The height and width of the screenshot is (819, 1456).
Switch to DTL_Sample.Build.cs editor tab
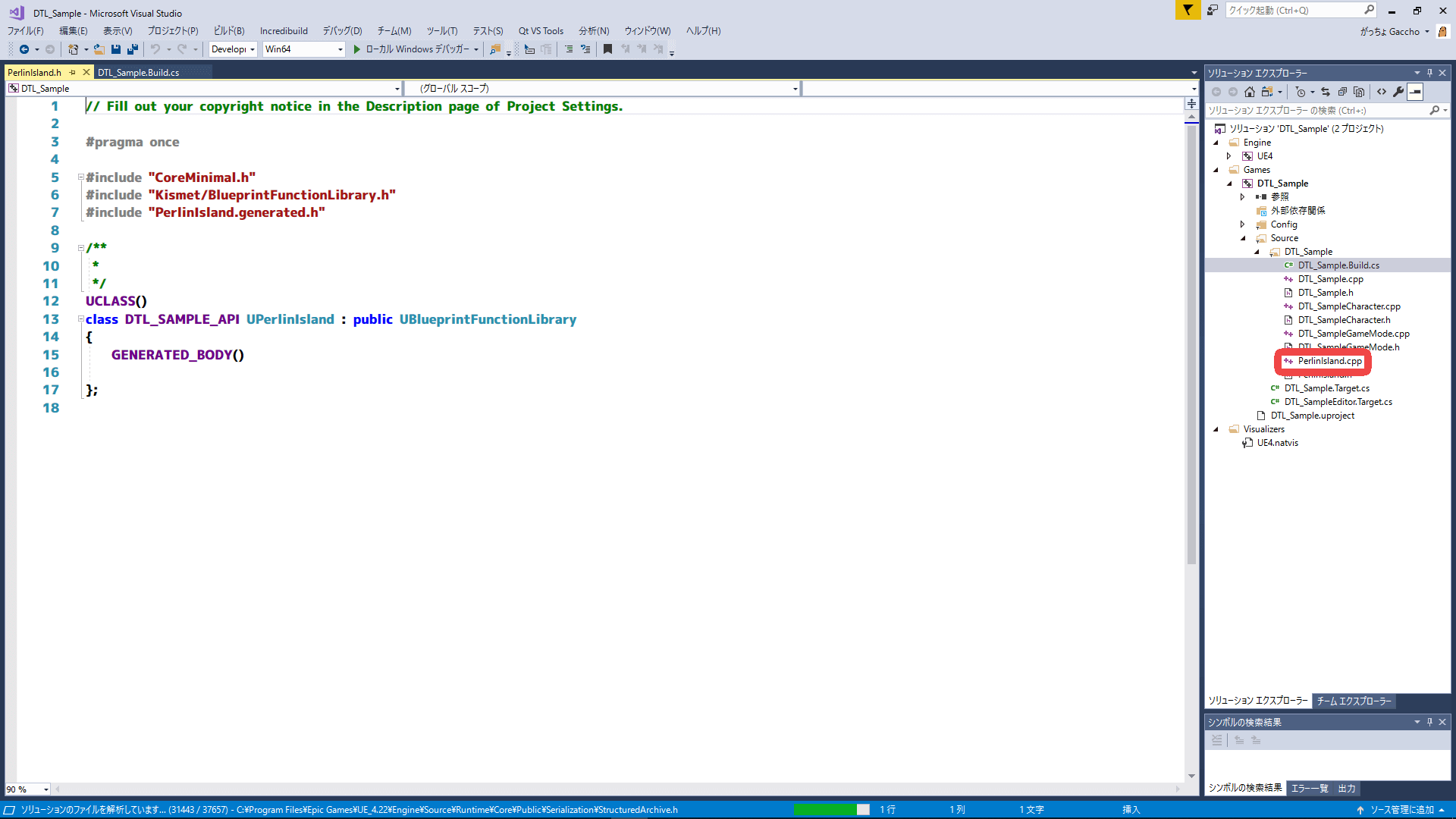click(138, 73)
